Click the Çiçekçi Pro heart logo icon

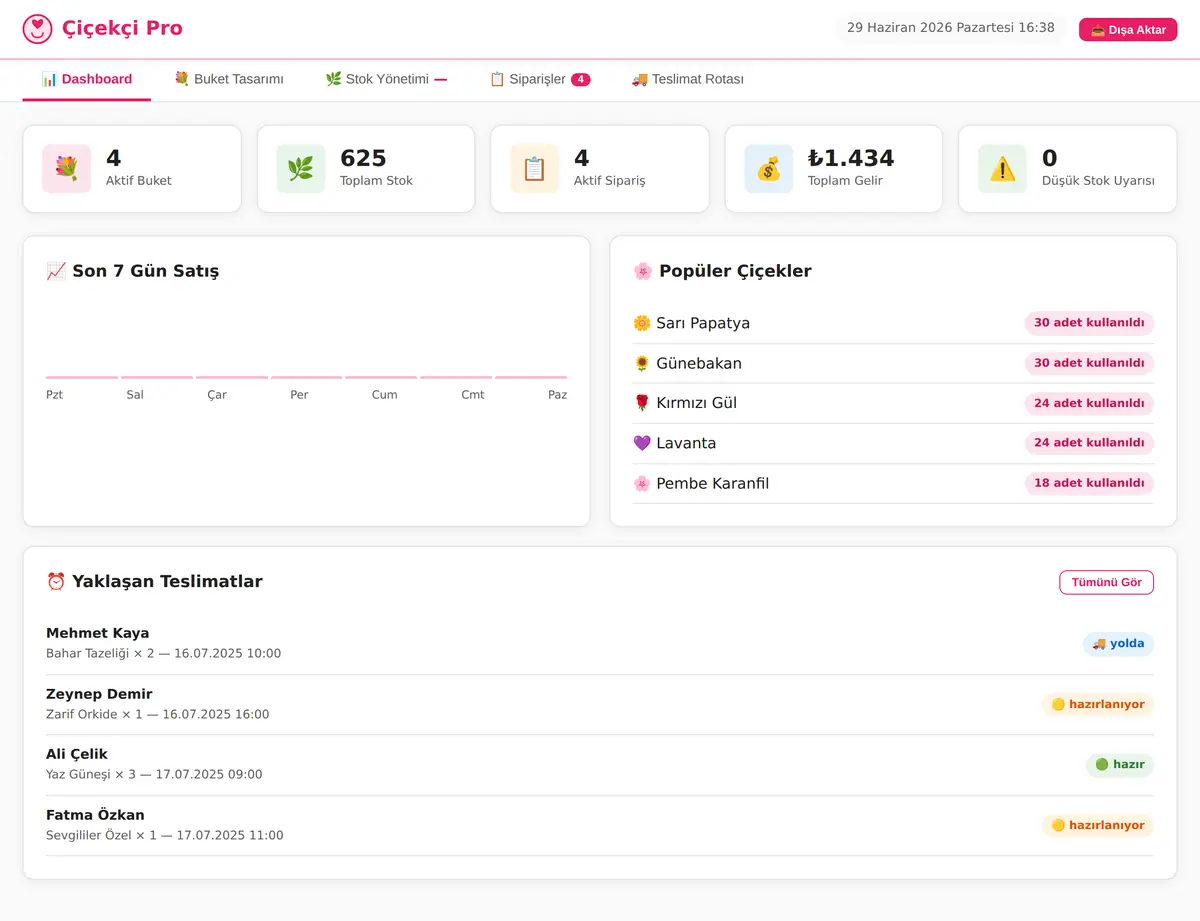(37, 29)
